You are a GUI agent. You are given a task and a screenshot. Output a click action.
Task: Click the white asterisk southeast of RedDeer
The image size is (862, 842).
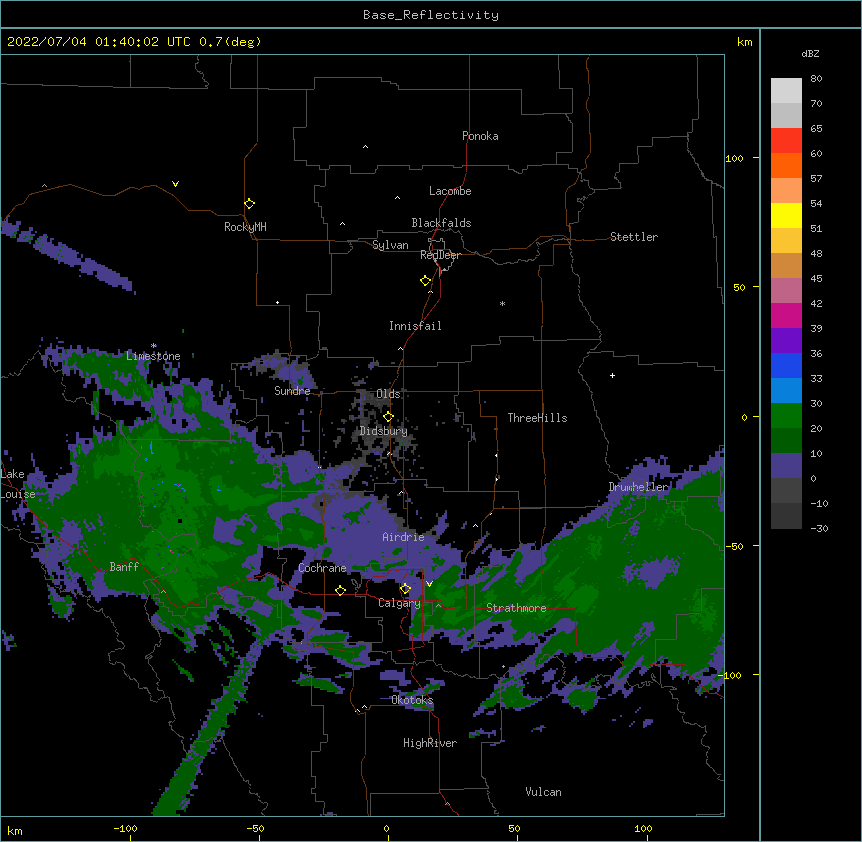[502, 303]
